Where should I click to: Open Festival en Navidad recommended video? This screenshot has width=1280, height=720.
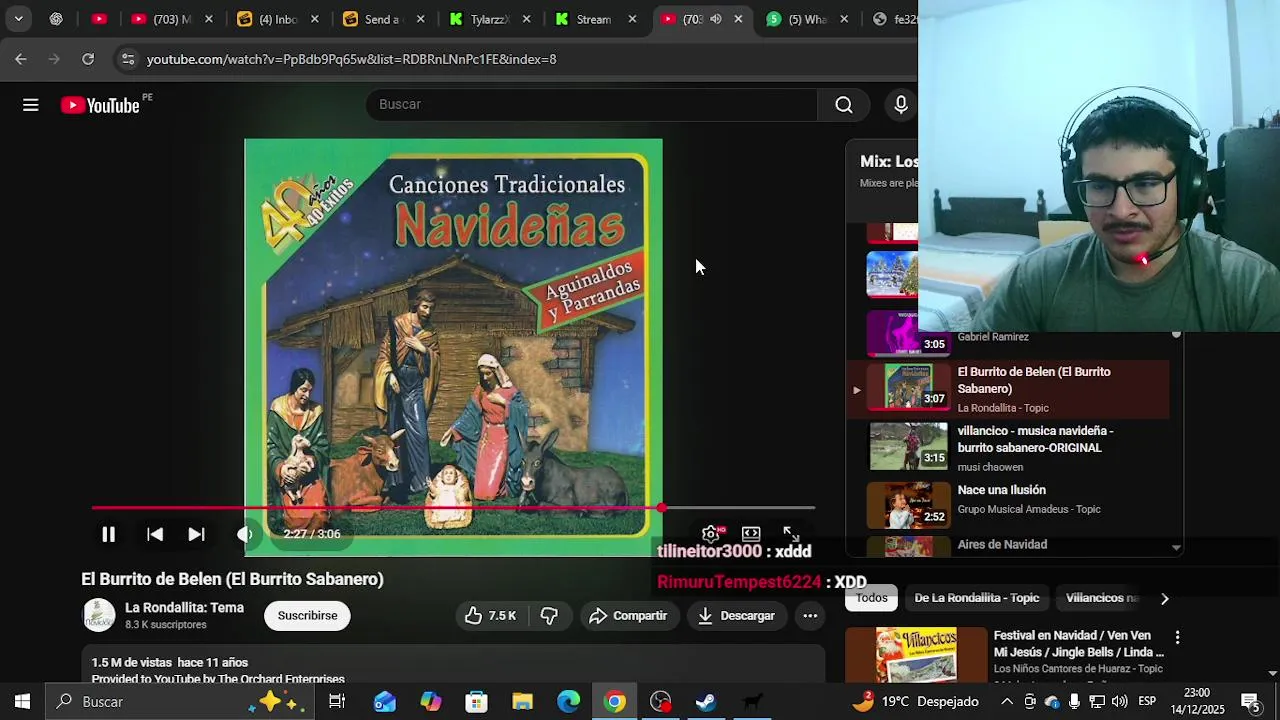click(1077, 644)
